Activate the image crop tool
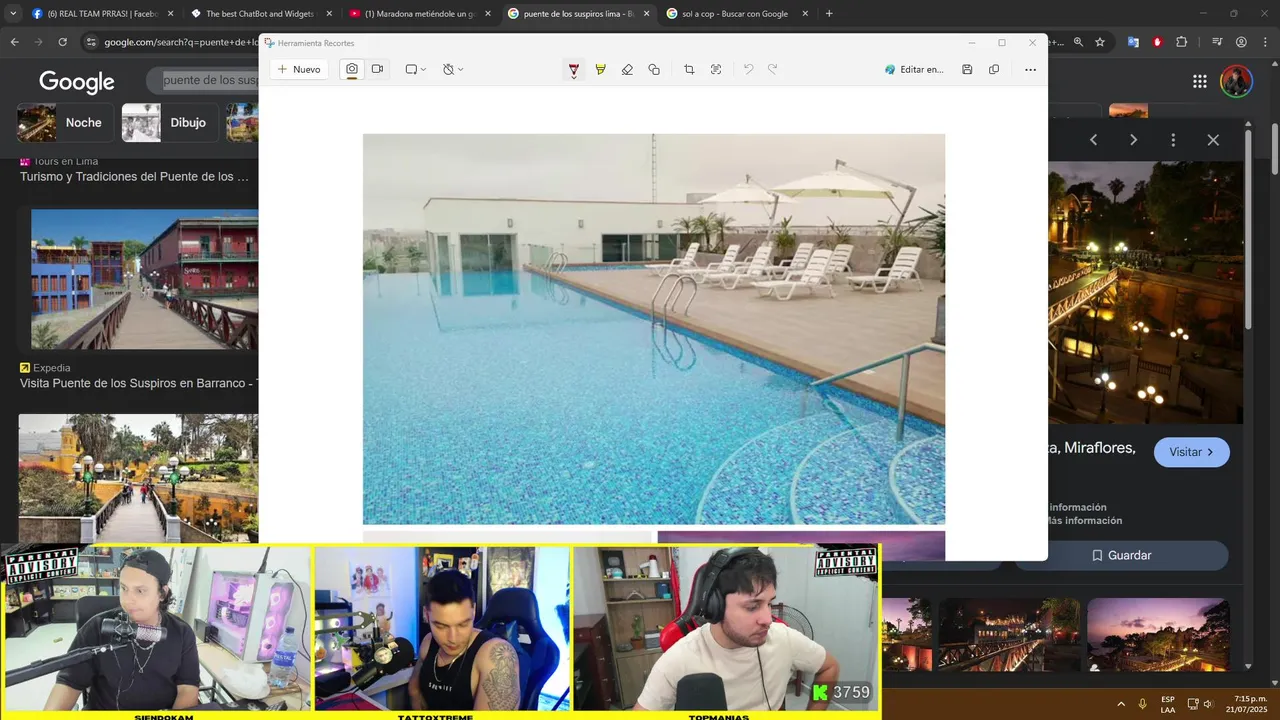The image size is (1280, 720). [689, 69]
